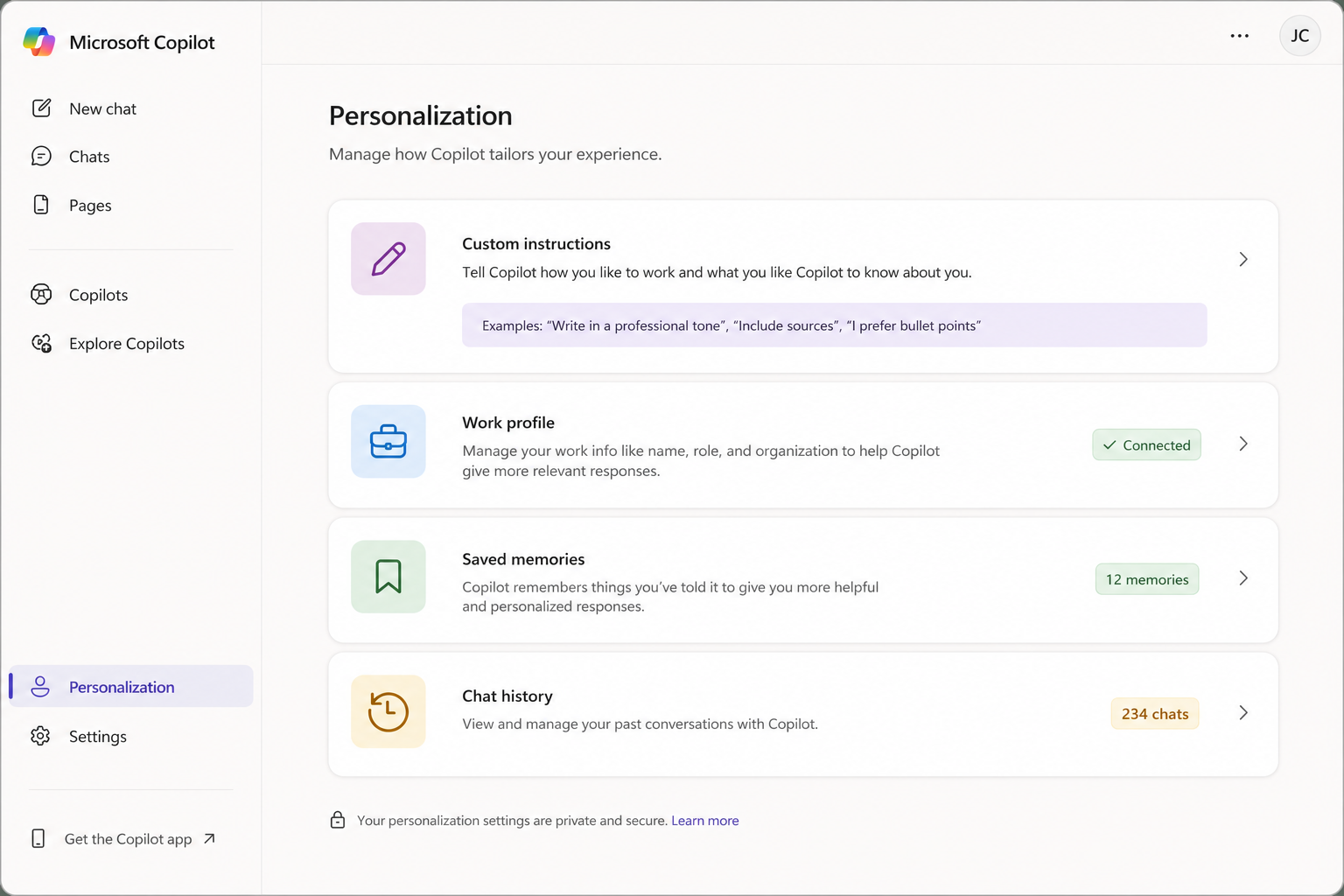Image resolution: width=1344 pixels, height=896 pixels.
Task: Click the blue briefcase Work profile icon
Action: (388, 441)
